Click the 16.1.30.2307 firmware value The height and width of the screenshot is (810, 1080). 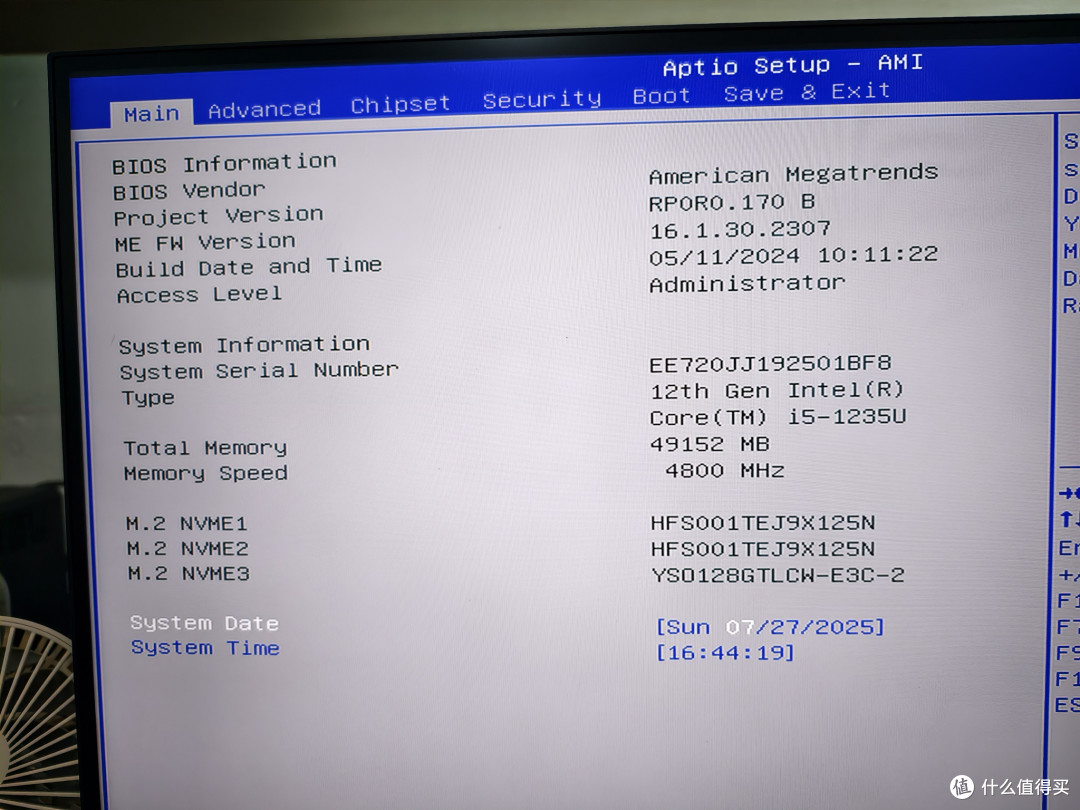[x=740, y=229]
